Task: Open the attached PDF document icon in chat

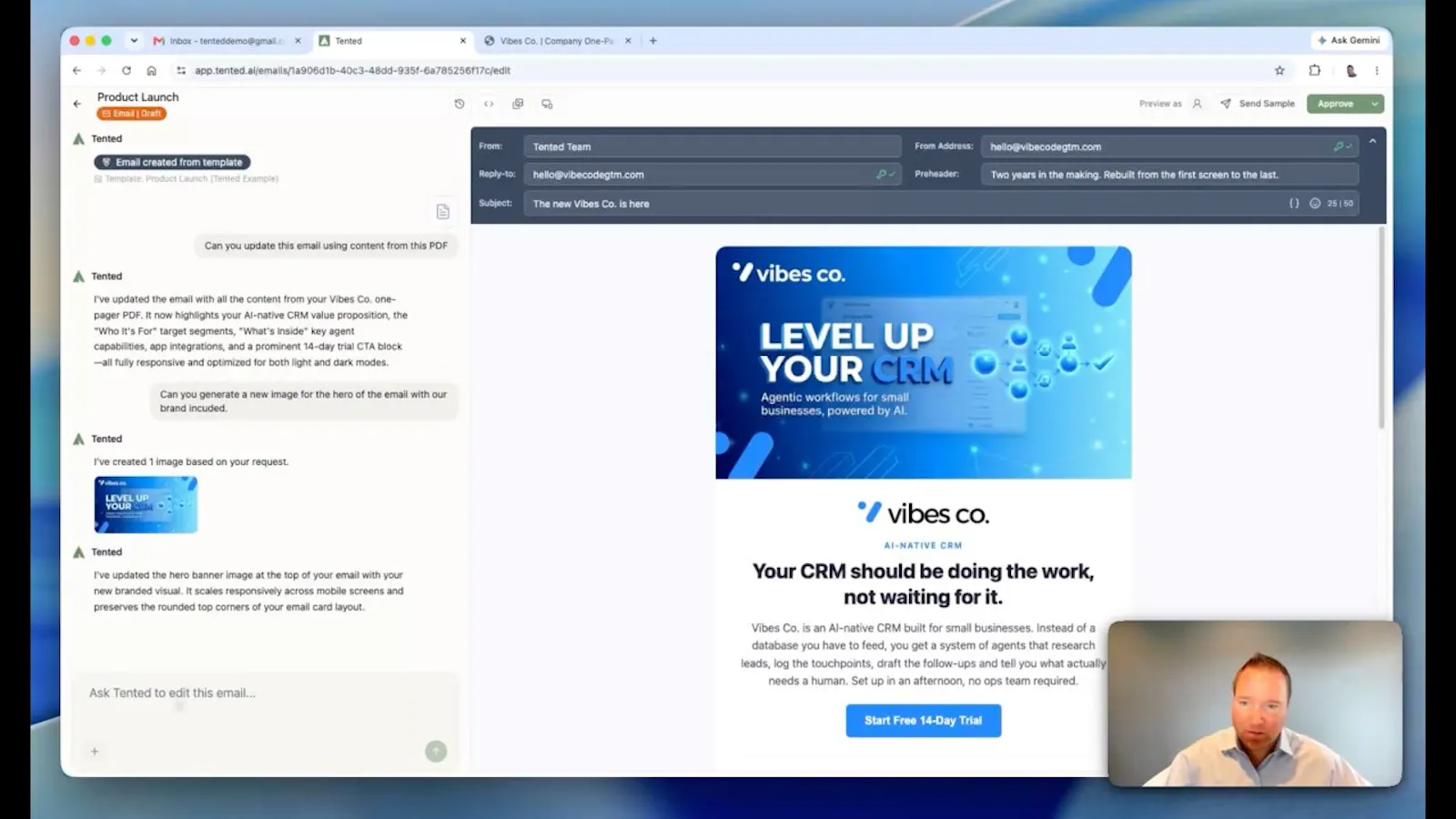Action: [x=443, y=211]
